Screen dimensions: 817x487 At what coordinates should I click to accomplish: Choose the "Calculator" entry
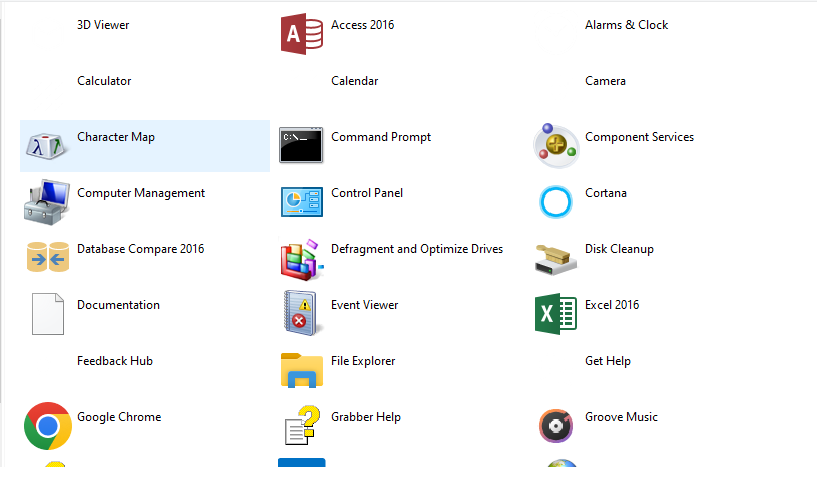tap(104, 81)
